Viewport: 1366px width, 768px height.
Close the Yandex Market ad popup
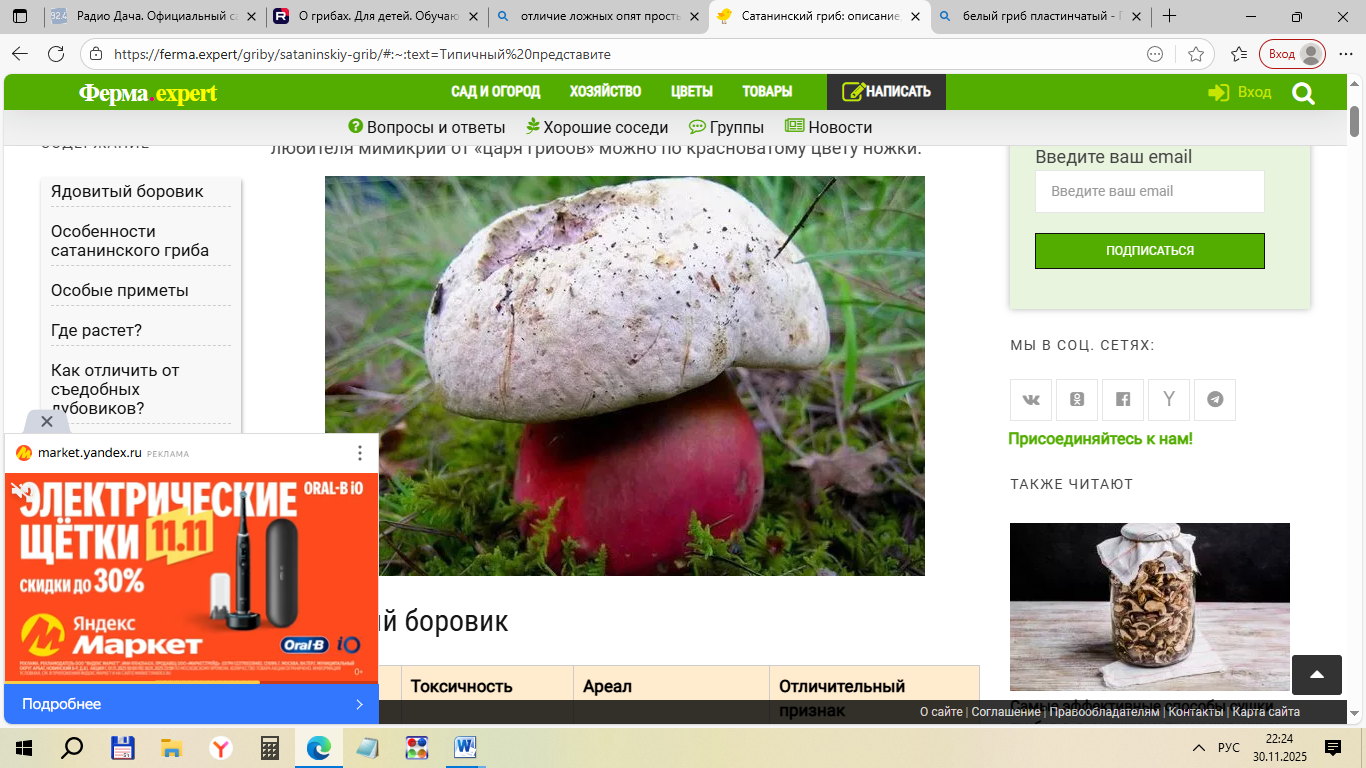click(46, 421)
